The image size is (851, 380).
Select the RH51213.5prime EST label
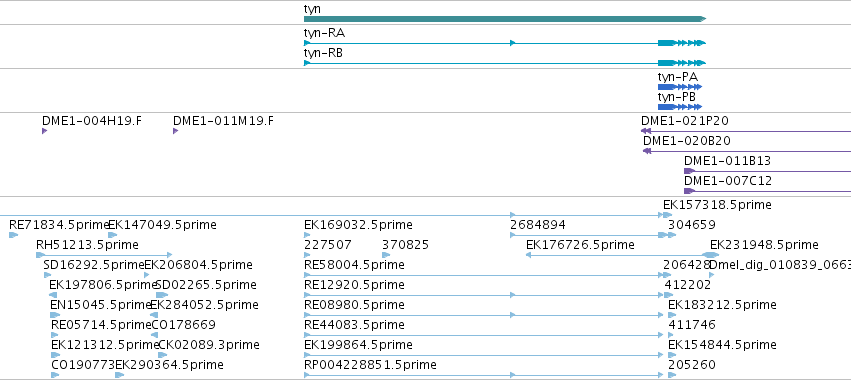pos(87,244)
